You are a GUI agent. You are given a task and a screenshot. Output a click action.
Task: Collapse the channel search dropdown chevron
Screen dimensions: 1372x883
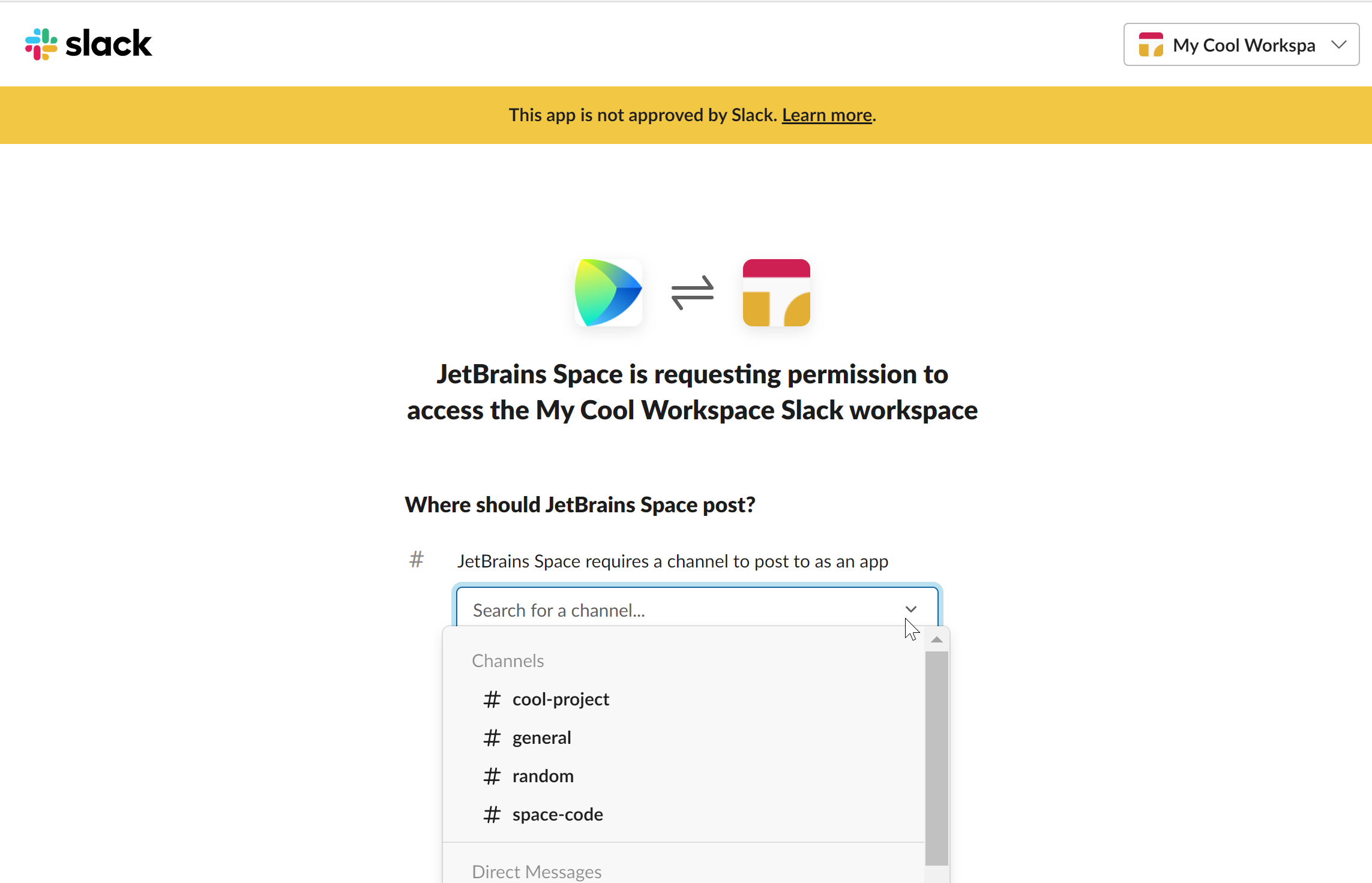(910, 609)
